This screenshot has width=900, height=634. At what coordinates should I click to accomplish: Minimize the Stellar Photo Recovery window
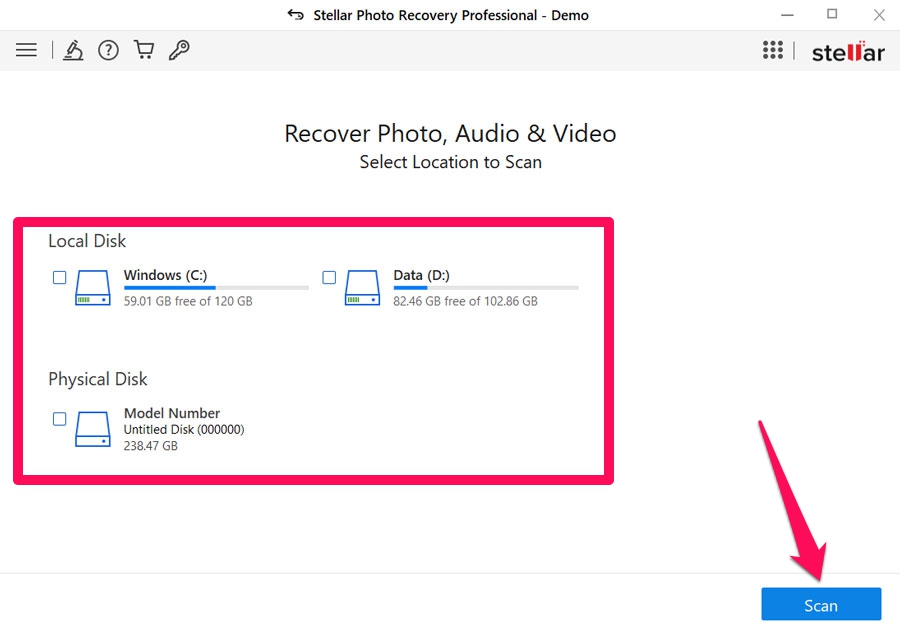point(788,15)
